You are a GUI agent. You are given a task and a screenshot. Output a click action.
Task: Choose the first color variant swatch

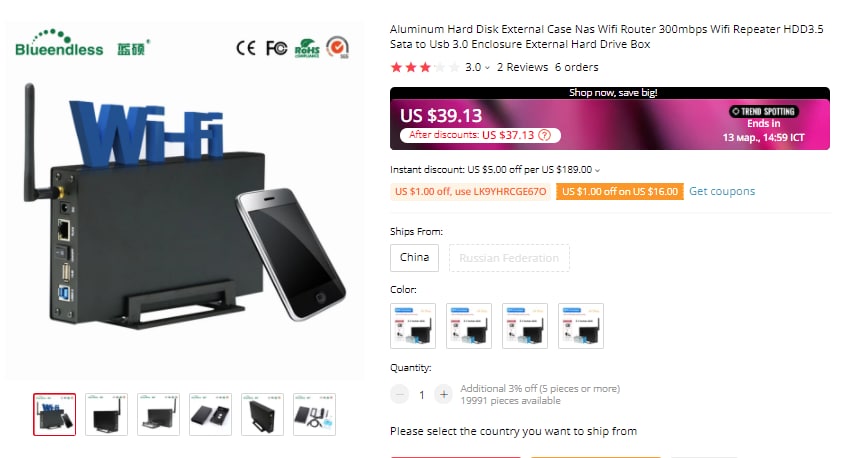coord(413,326)
